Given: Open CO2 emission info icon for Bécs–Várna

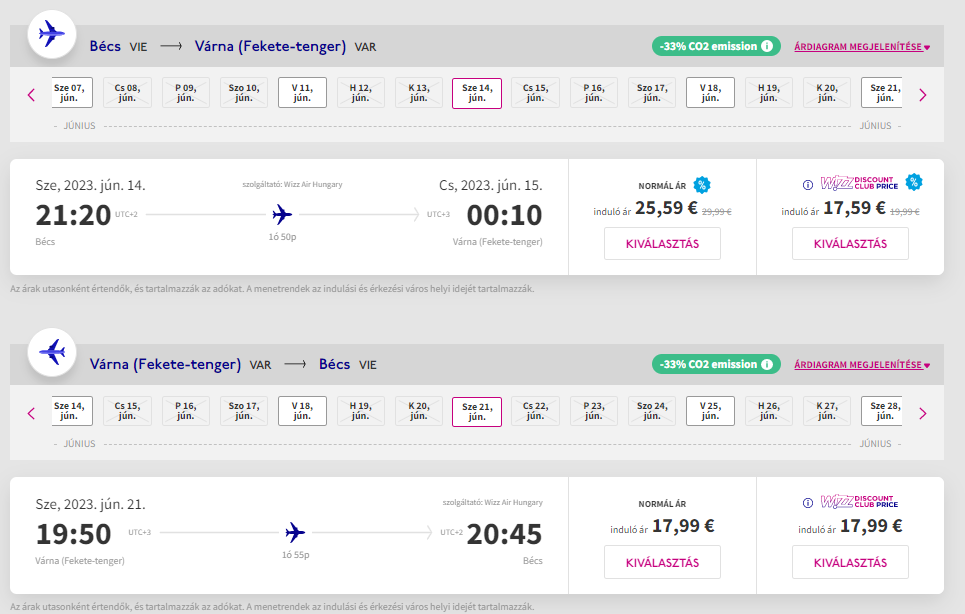Looking at the screenshot, I should 767,46.
